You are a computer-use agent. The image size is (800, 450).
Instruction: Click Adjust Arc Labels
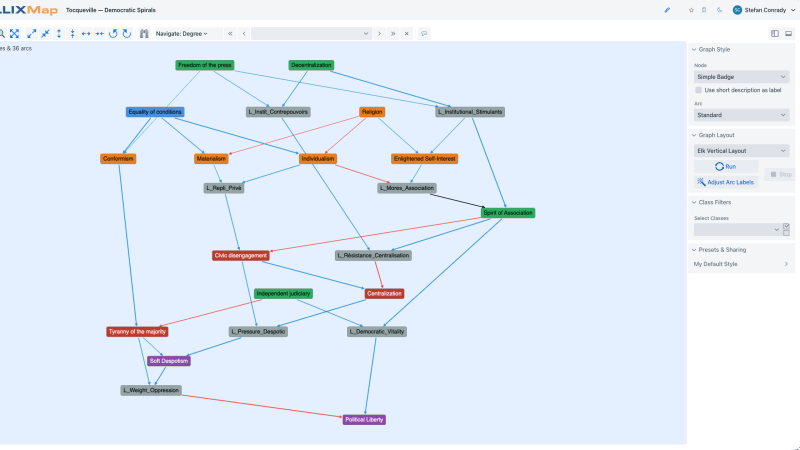coord(726,182)
